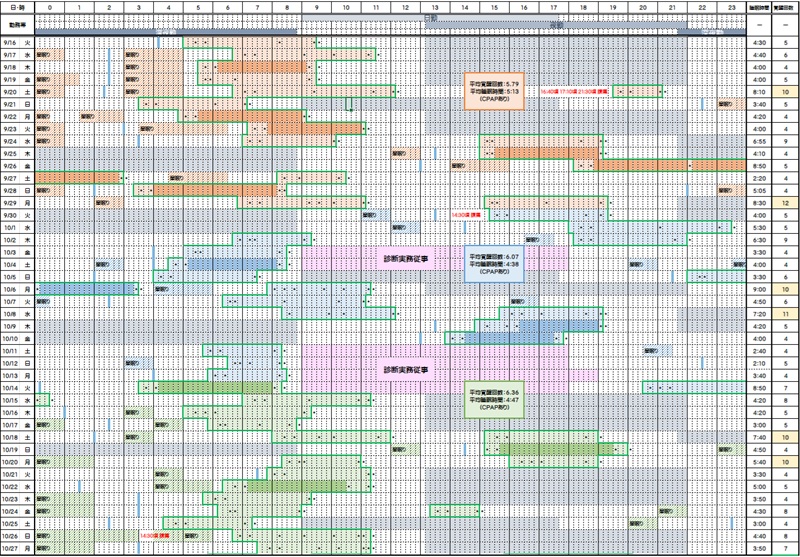This screenshot has width=800, height=557.
Task: Select the 覚醒回数 column header
Action: pyautogui.click(x=787, y=7)
